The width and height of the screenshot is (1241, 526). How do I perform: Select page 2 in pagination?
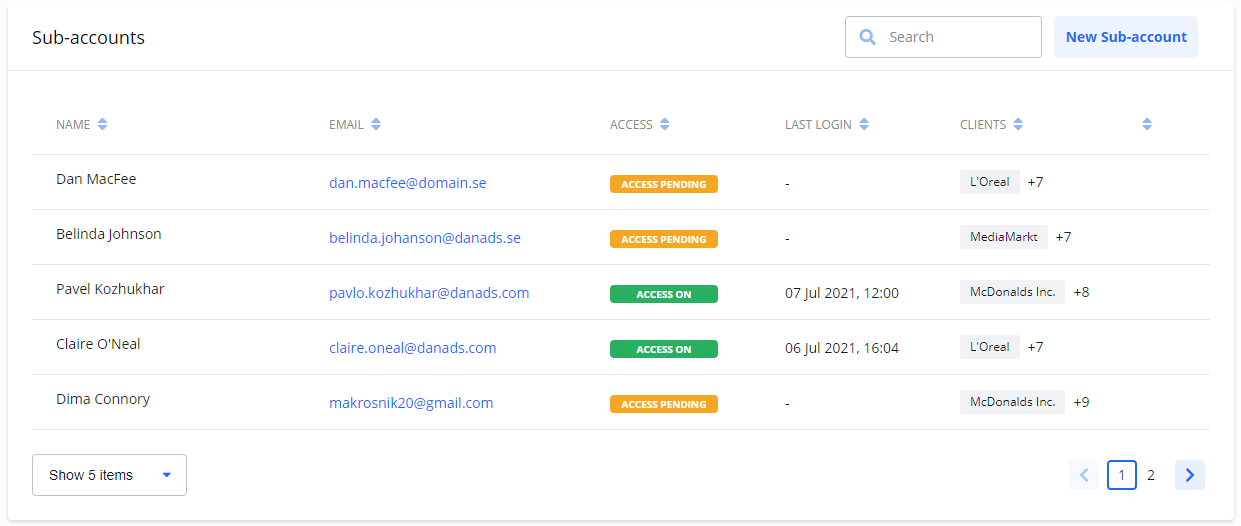(x=1151, y=475)
